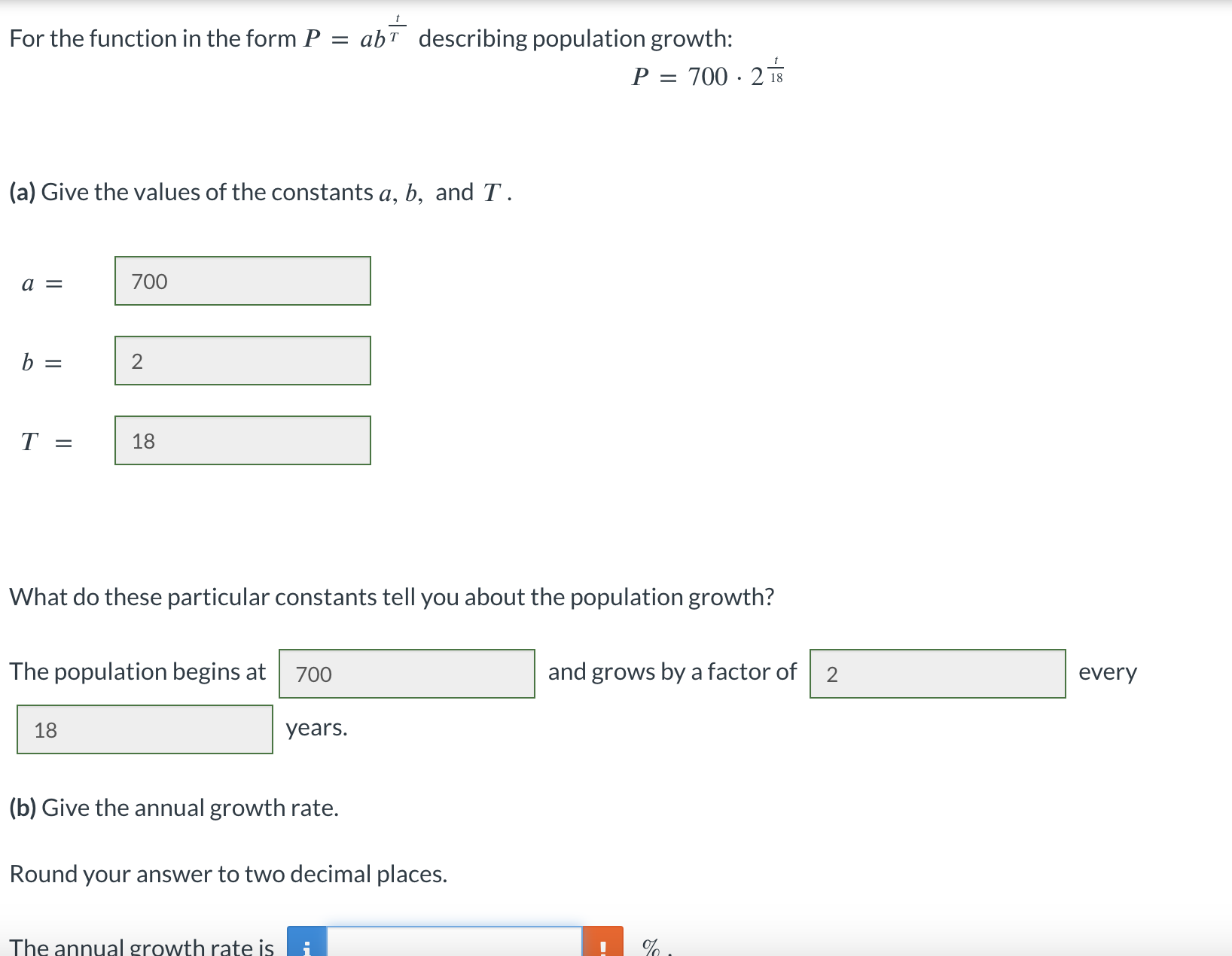Image resolution: width=1232 pixels, height=956 pixels.
Task: Click the rounding instruction text
Action: (x=227, y=873)
